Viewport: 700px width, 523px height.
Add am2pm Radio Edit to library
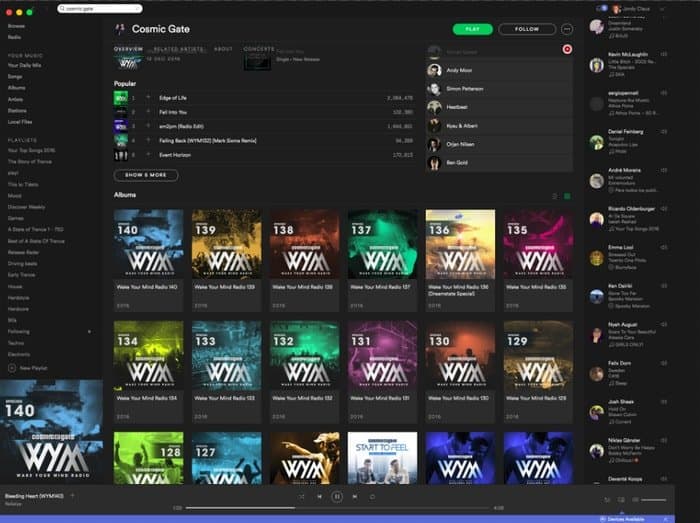[148, 126]
